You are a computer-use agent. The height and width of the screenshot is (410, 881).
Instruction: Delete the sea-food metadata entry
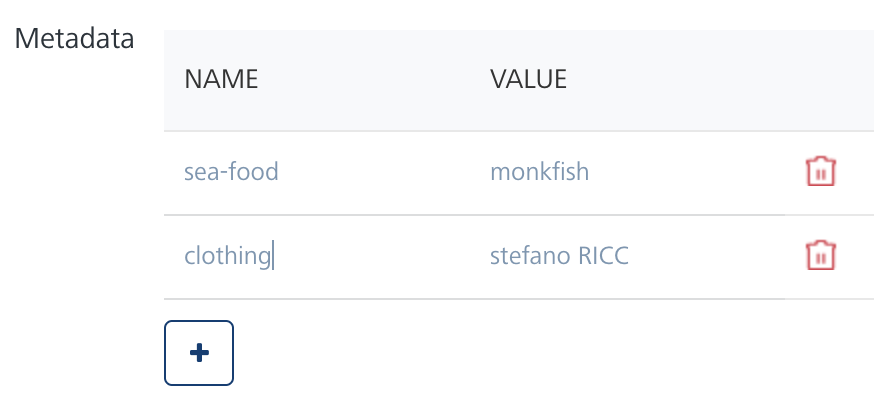(x=820, y=172)
